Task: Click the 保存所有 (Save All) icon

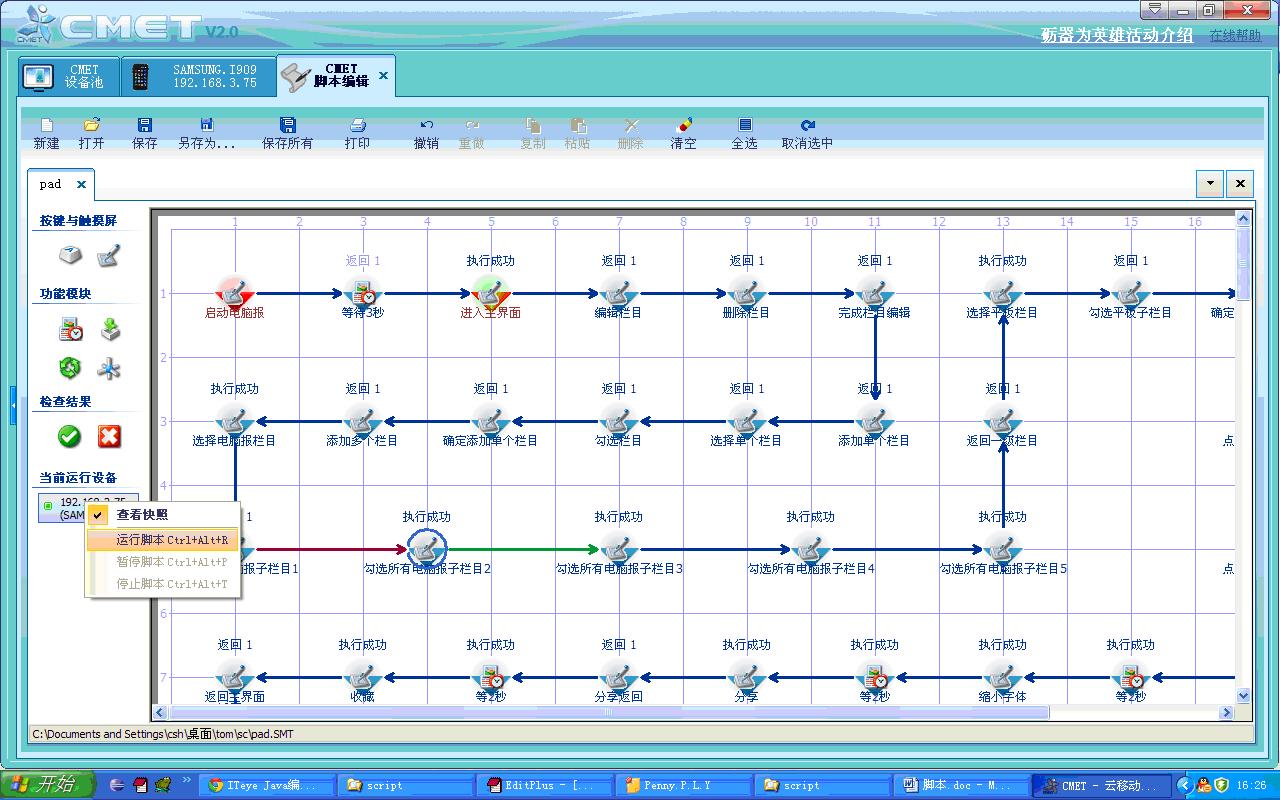Action: coord(288,125)
